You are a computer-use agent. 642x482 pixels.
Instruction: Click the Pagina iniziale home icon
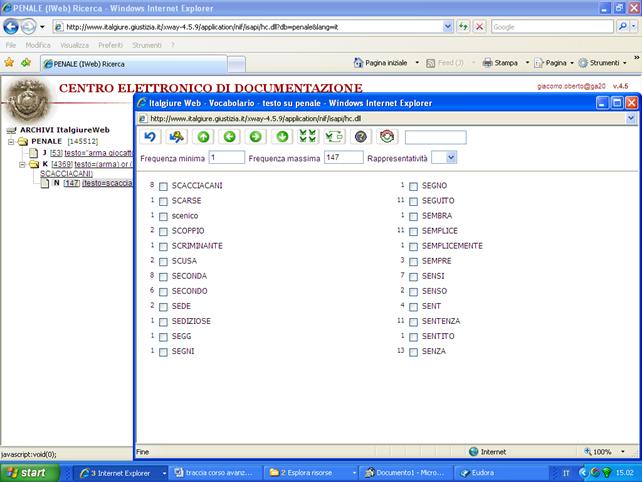click(x=359, y=63)
